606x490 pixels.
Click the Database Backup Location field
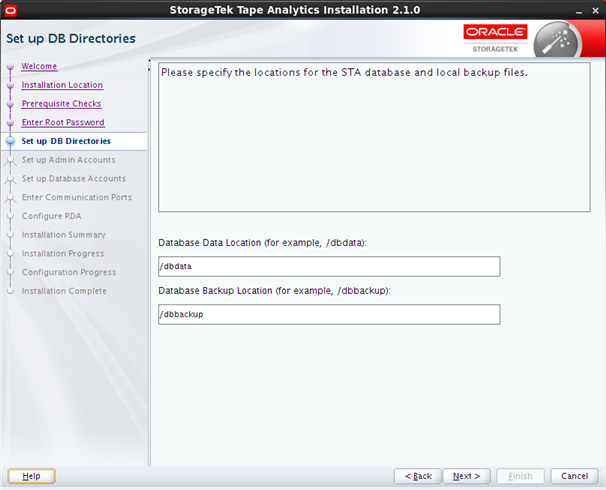tap(329, 314)
